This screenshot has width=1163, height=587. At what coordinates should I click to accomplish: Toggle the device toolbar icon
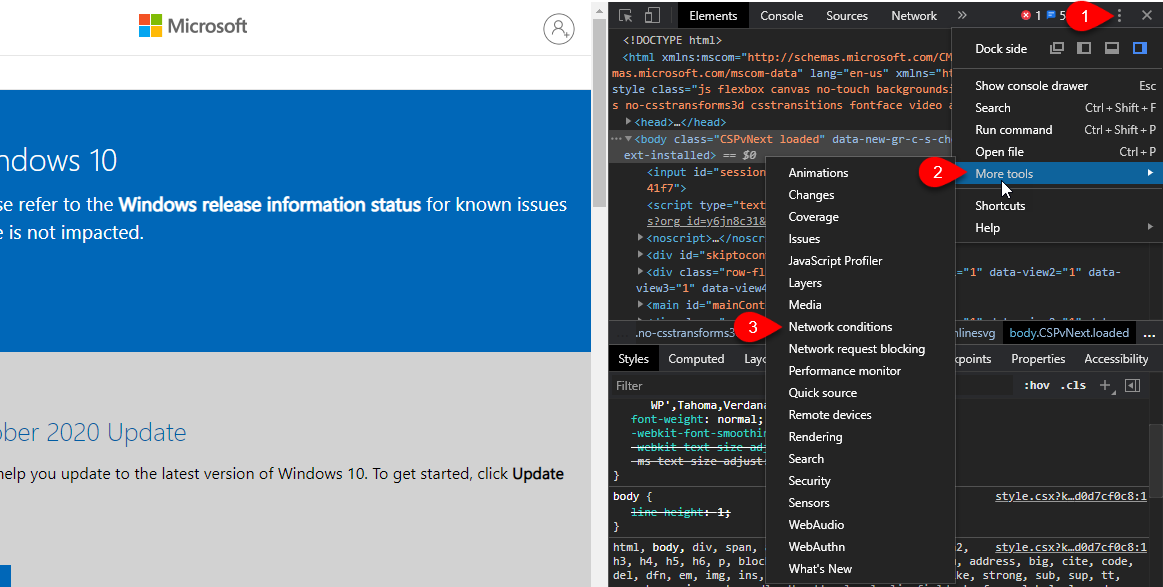point(651,16)
